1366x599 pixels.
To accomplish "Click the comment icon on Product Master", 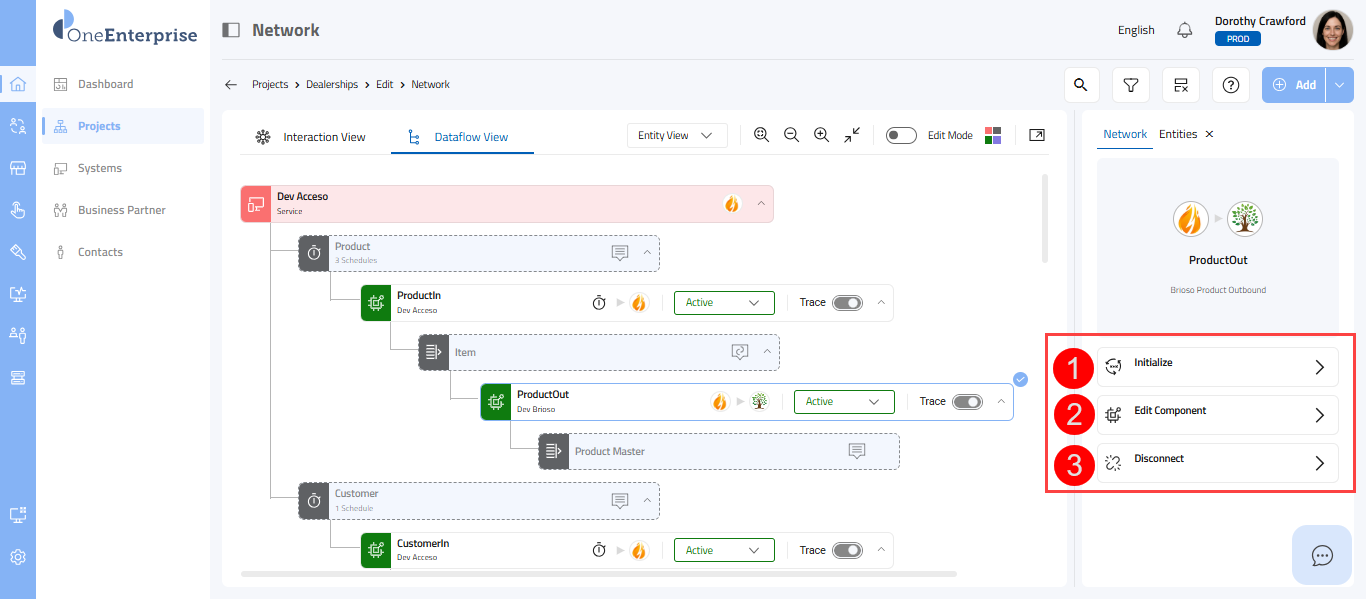I will (857, 451).
